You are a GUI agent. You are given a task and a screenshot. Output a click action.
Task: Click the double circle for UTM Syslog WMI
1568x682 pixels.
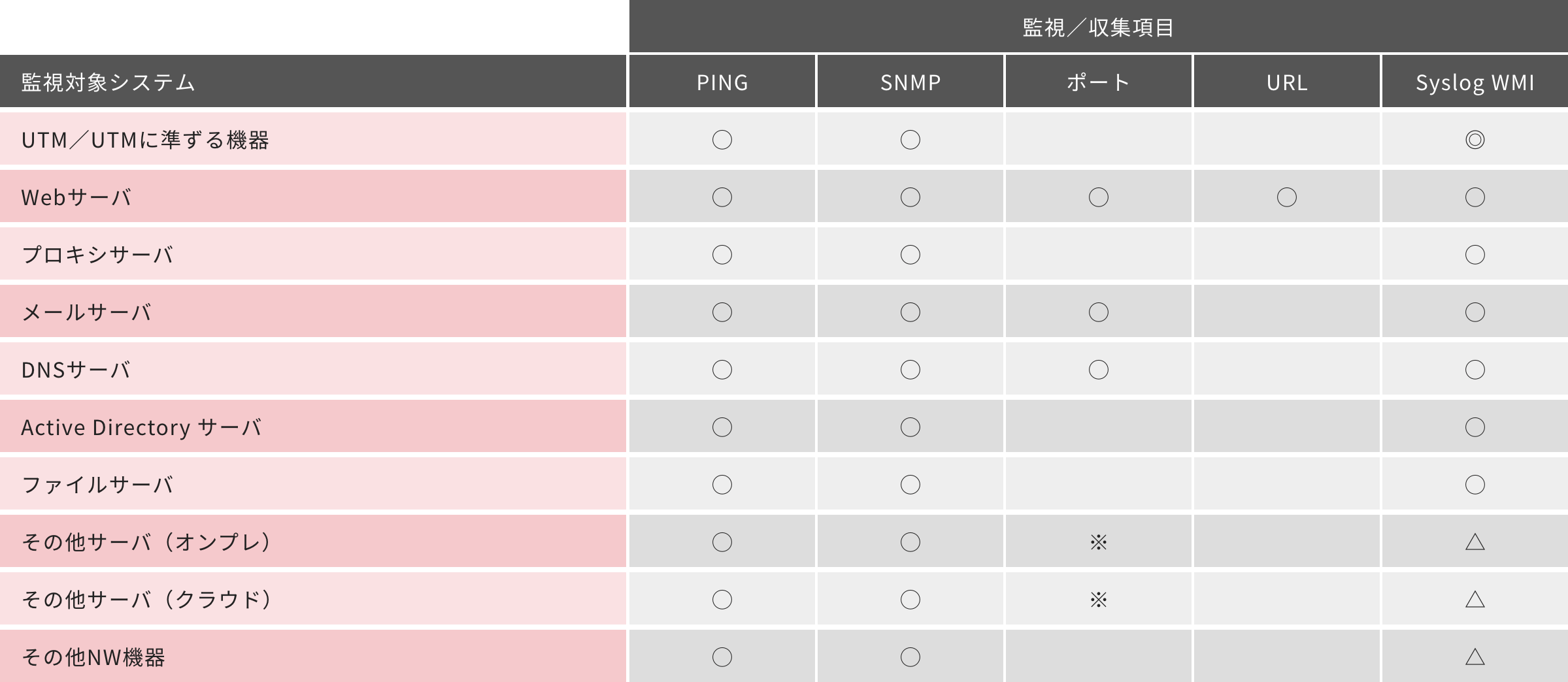[x=1475, y=140]
